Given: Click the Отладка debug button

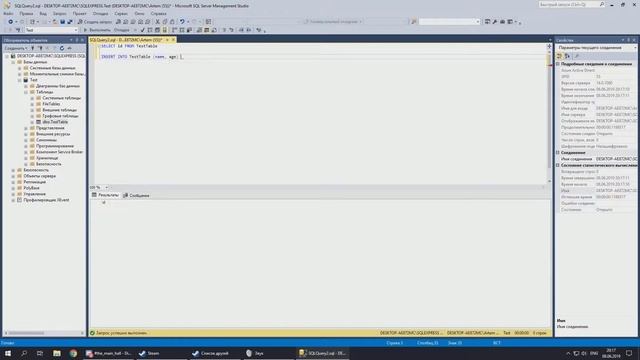Looking at the screenshot, I should click(x=122, y=30).
